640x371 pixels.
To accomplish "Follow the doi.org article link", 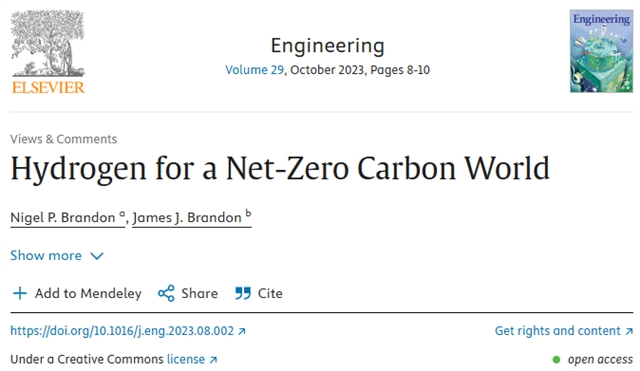I will pyautogui.click(x=128, y=331).
